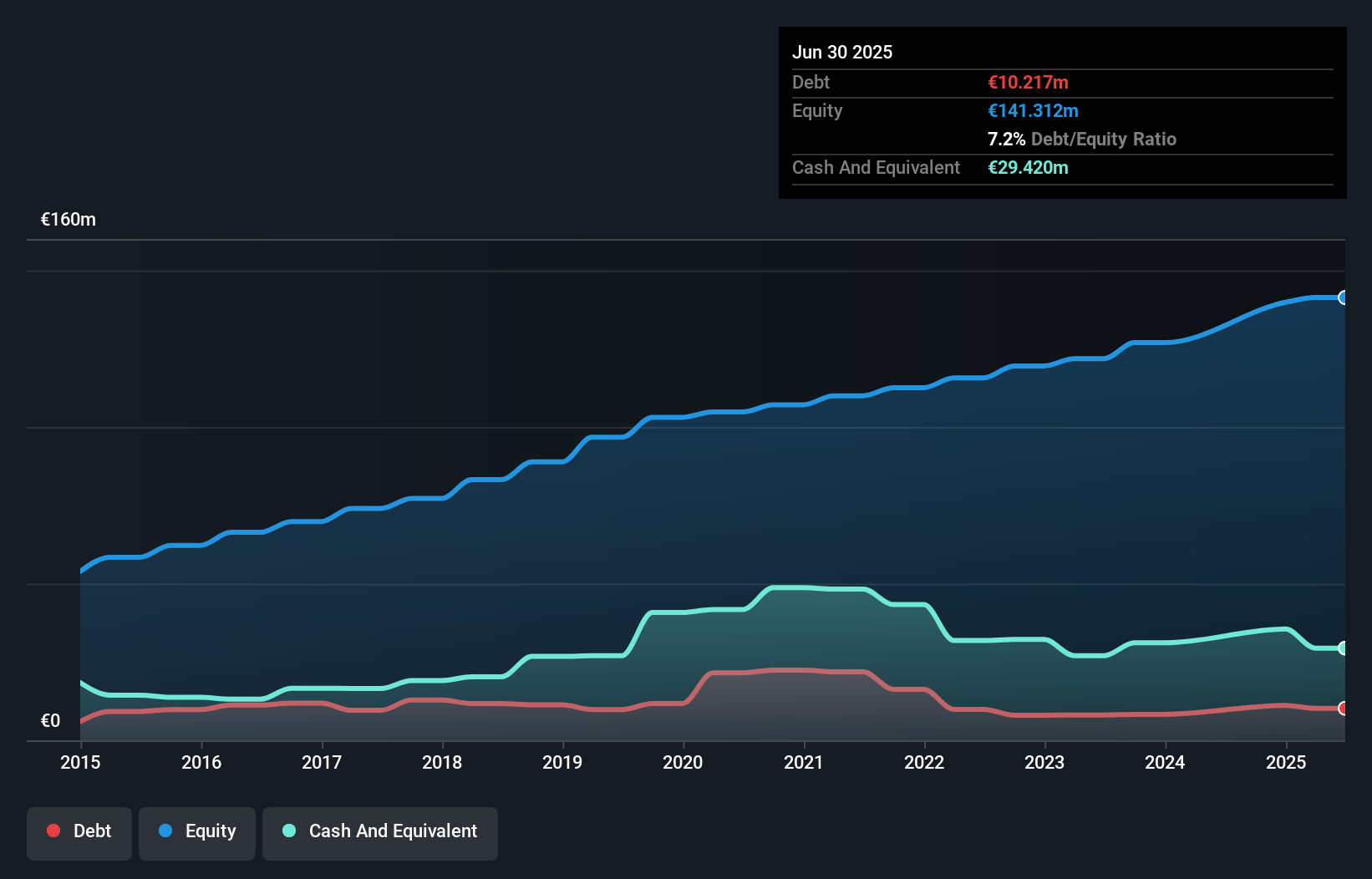Click the red Debt value €10.217m in tooltip

point(1028,82)
